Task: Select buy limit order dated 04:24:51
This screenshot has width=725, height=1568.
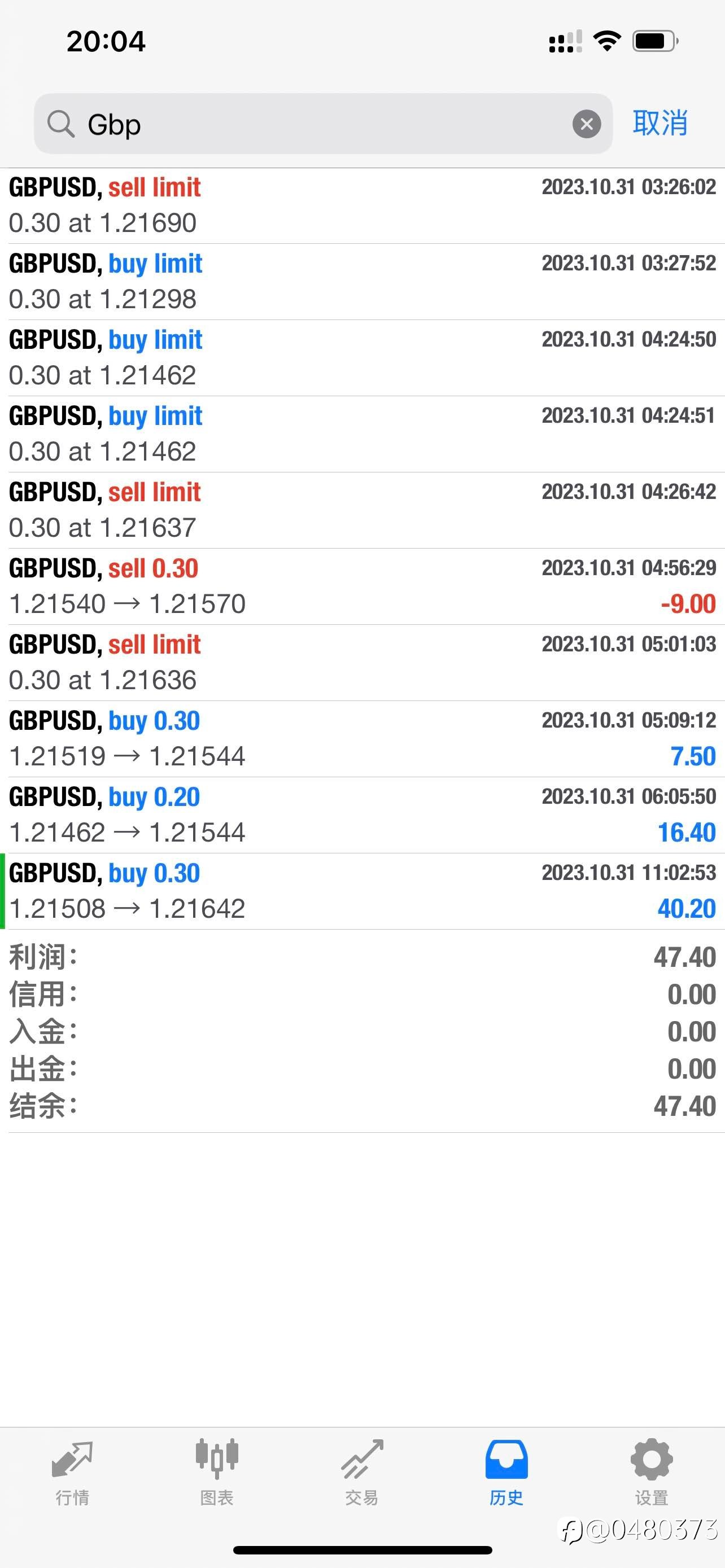Action: [362, 434]
